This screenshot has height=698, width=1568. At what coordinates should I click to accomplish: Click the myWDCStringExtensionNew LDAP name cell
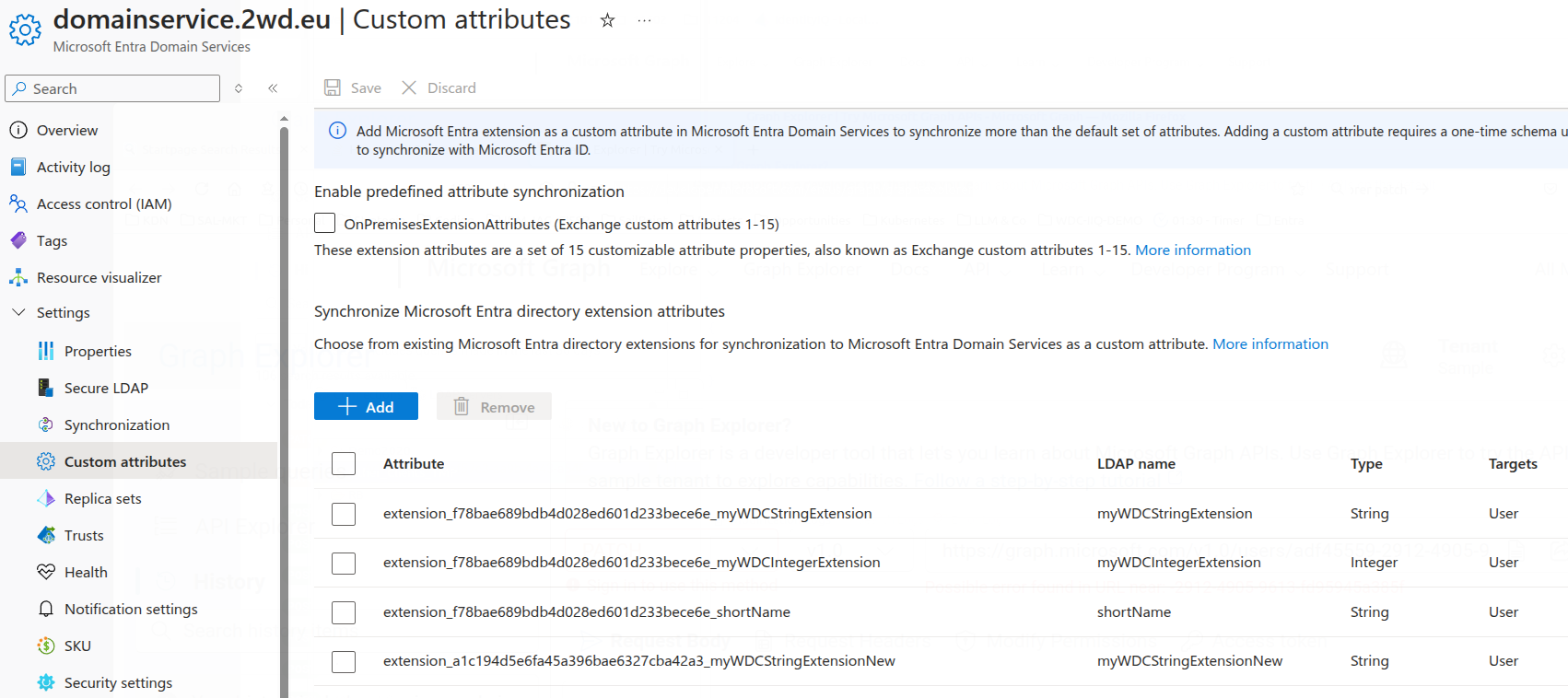click(1189, 661)
